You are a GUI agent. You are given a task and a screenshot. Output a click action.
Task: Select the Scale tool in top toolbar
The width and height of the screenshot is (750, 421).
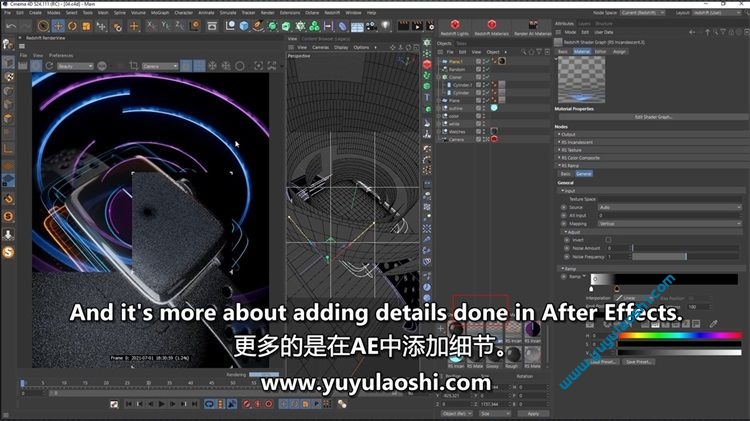click(x=86, y=26)
